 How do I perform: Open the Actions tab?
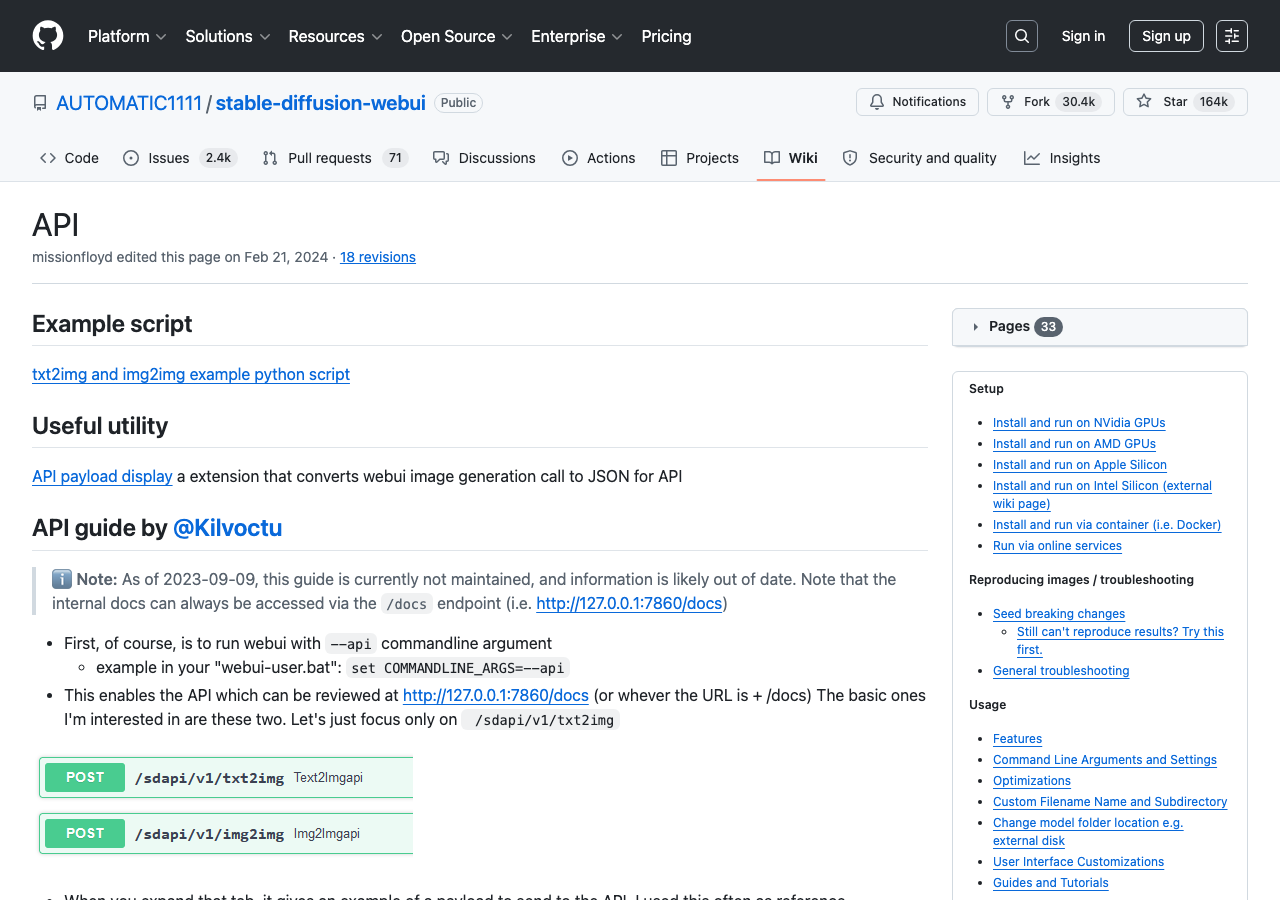pos(599,158)
